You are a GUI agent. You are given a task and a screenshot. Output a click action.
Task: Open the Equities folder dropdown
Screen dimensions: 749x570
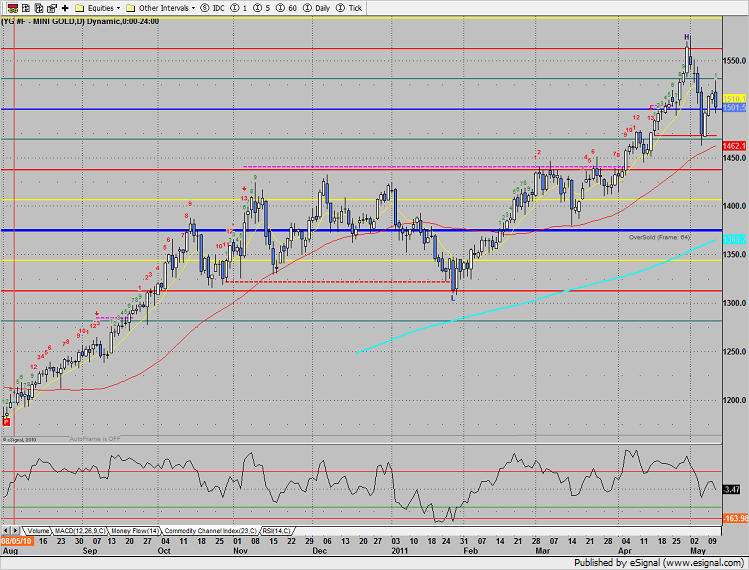(x=98, y=8)
